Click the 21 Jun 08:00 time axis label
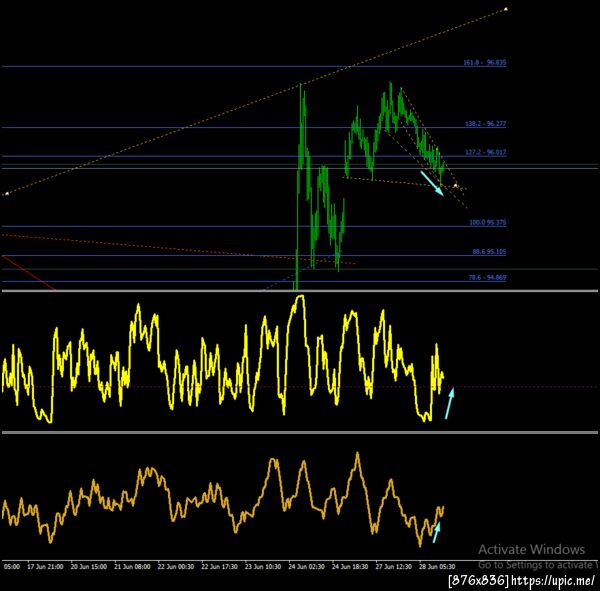The image size is (600, 591). pos(132,567)
